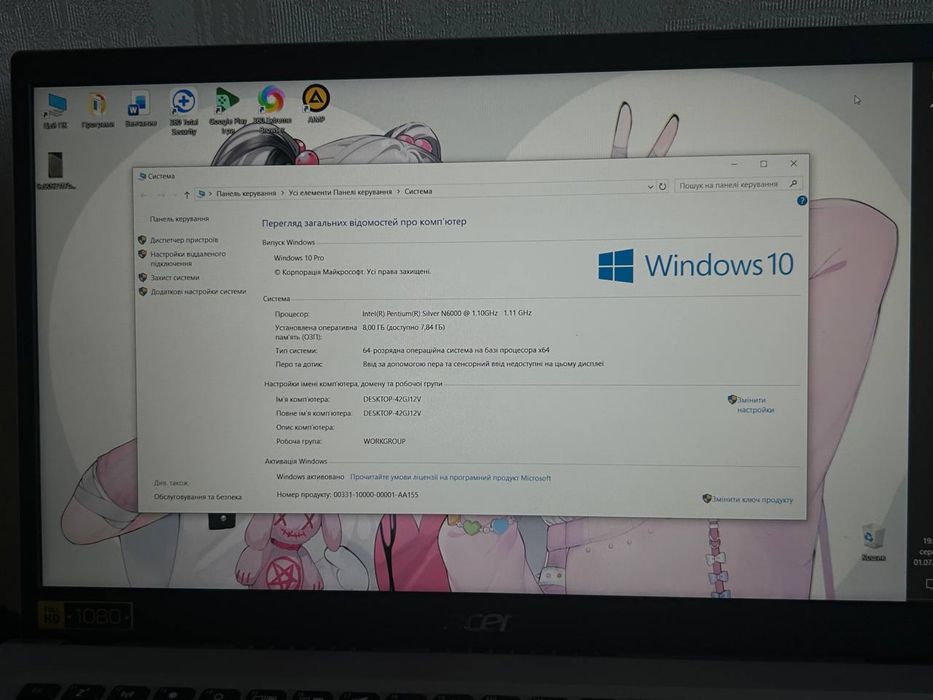Expand chevron after 'Панель керування' breadcrumb

point(283,193)
